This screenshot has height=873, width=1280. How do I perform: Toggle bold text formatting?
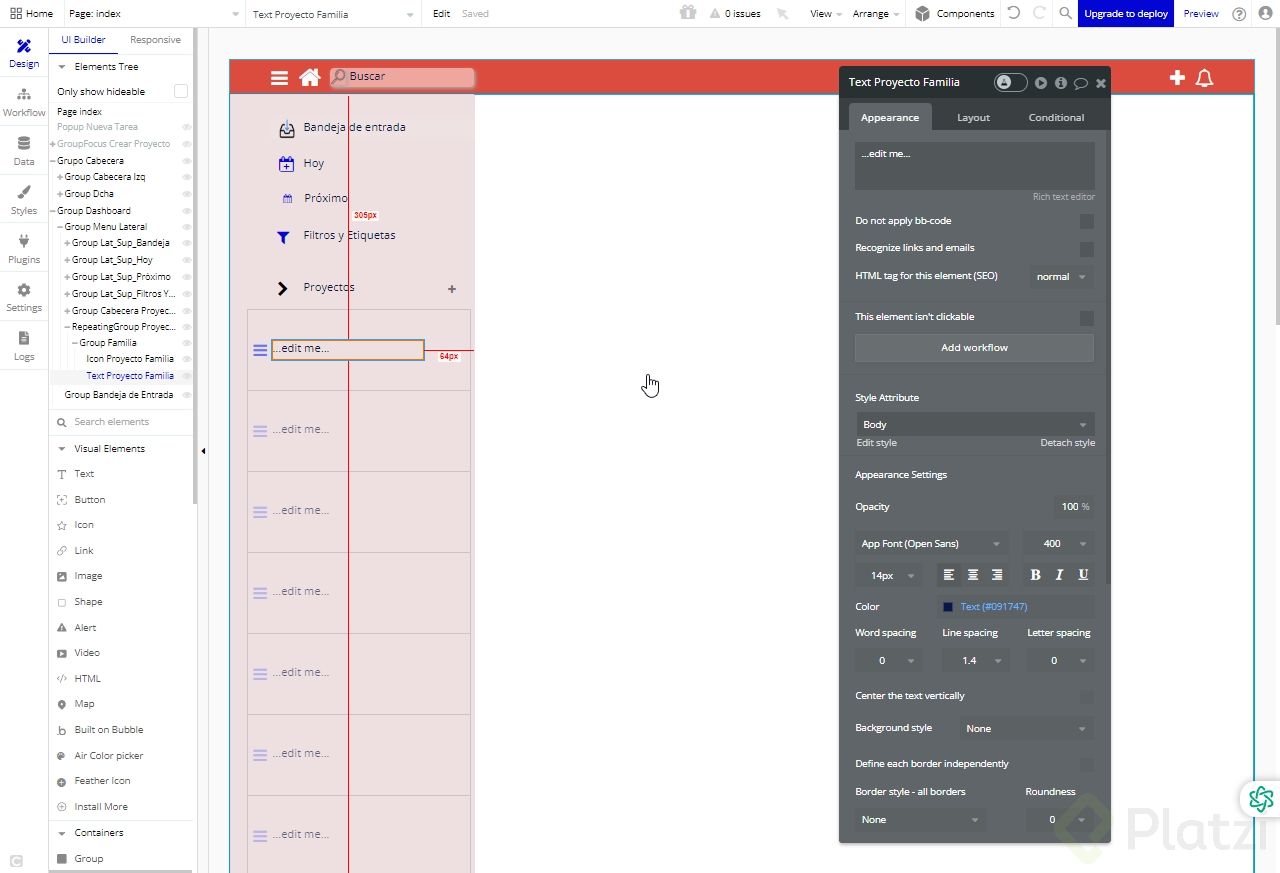click(x=1035, y=575)
